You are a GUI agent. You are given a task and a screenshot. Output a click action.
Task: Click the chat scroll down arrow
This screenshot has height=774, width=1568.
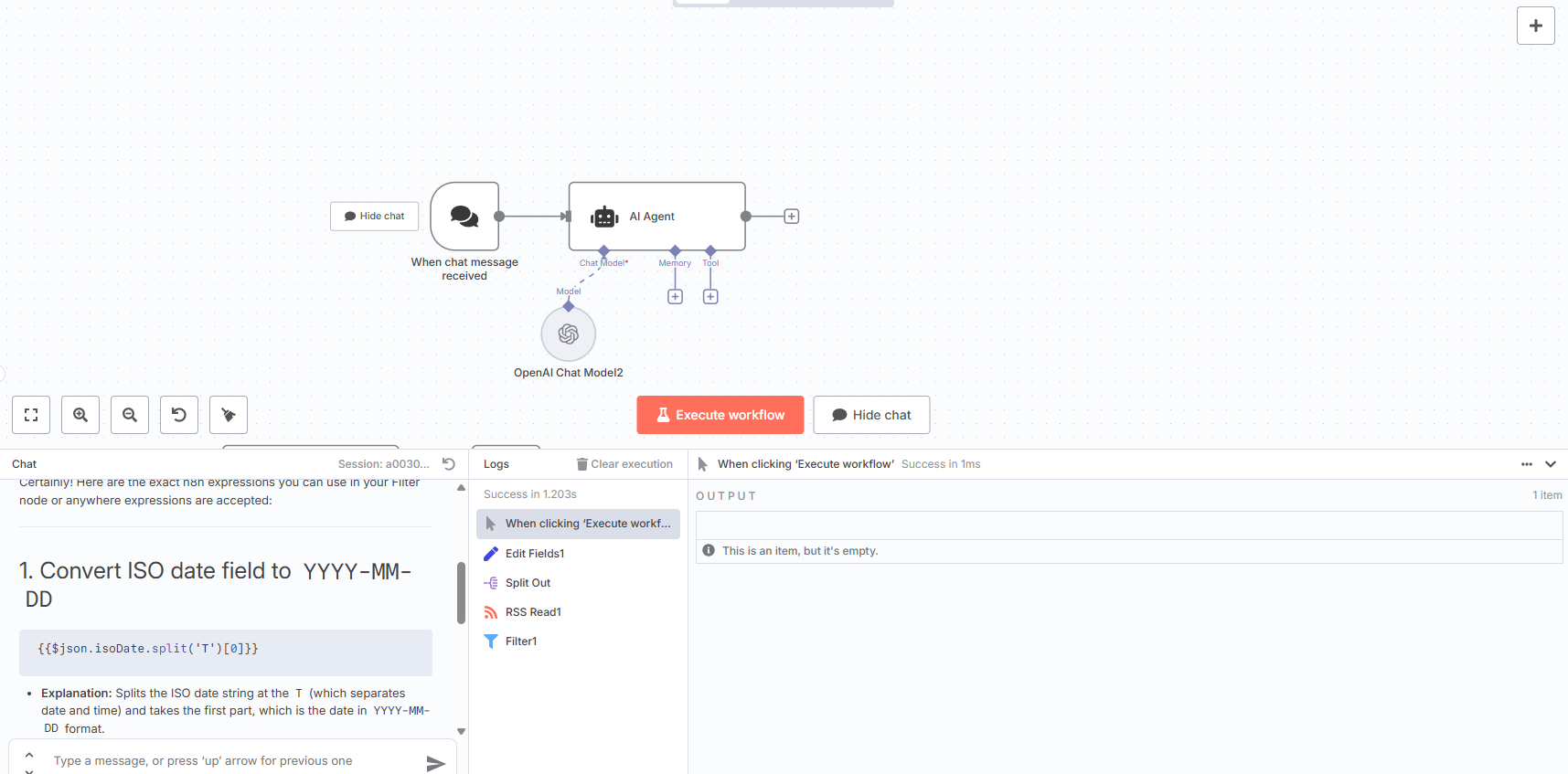point(462,731)
